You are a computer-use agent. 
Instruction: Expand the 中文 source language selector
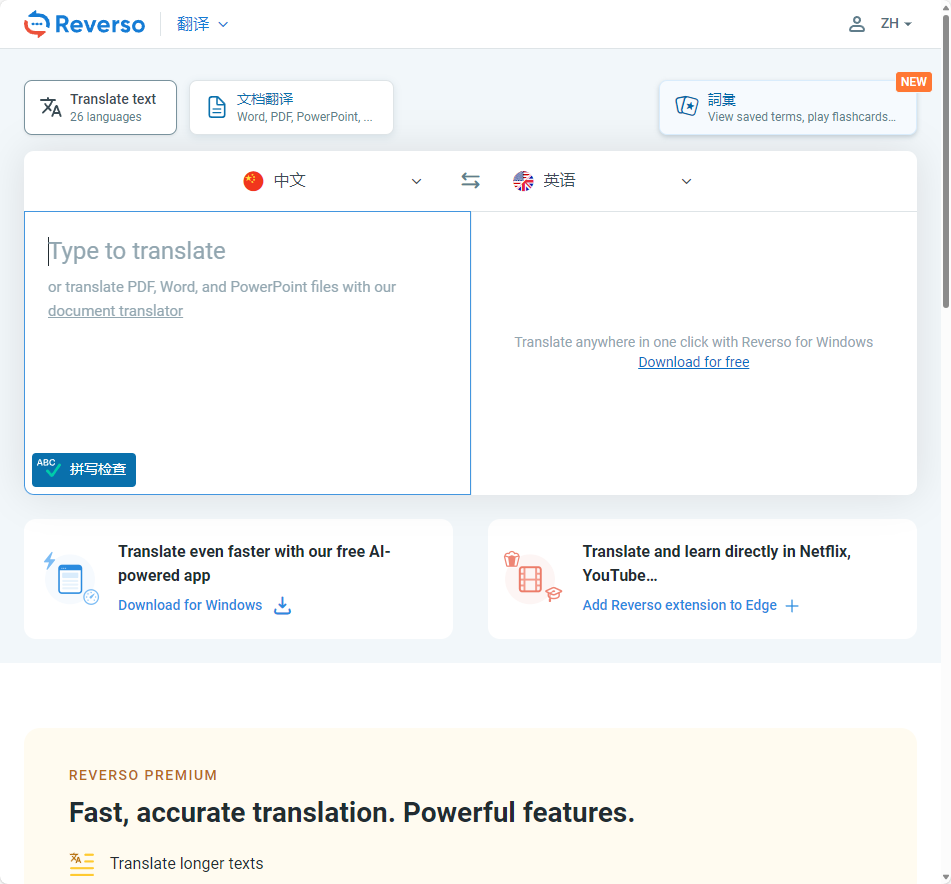tap(332, 181)
